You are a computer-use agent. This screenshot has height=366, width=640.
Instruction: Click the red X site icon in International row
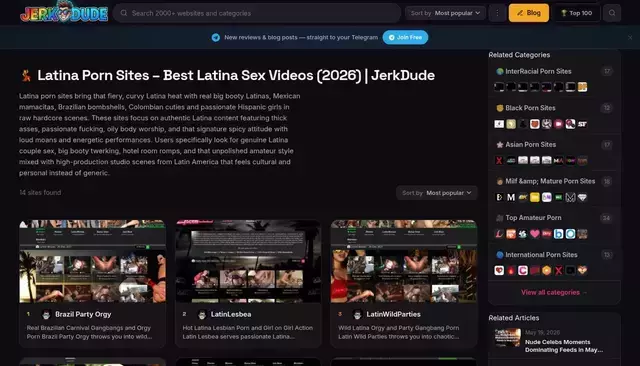tap(558, 271)
